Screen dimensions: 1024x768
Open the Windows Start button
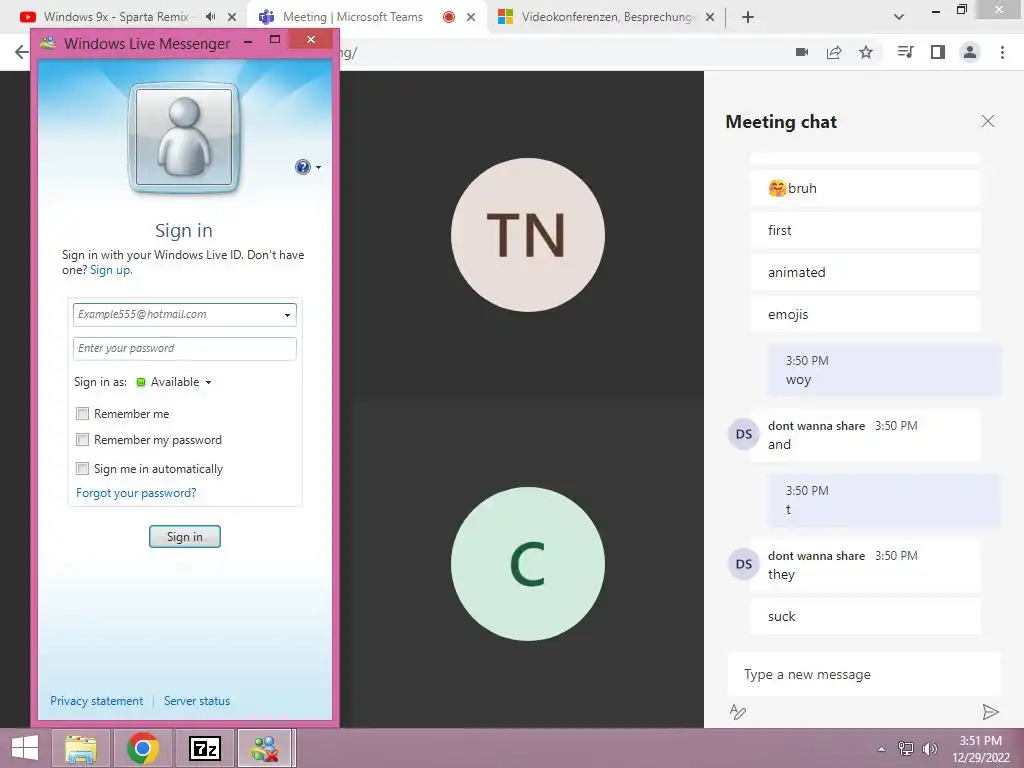pos(24,748)
